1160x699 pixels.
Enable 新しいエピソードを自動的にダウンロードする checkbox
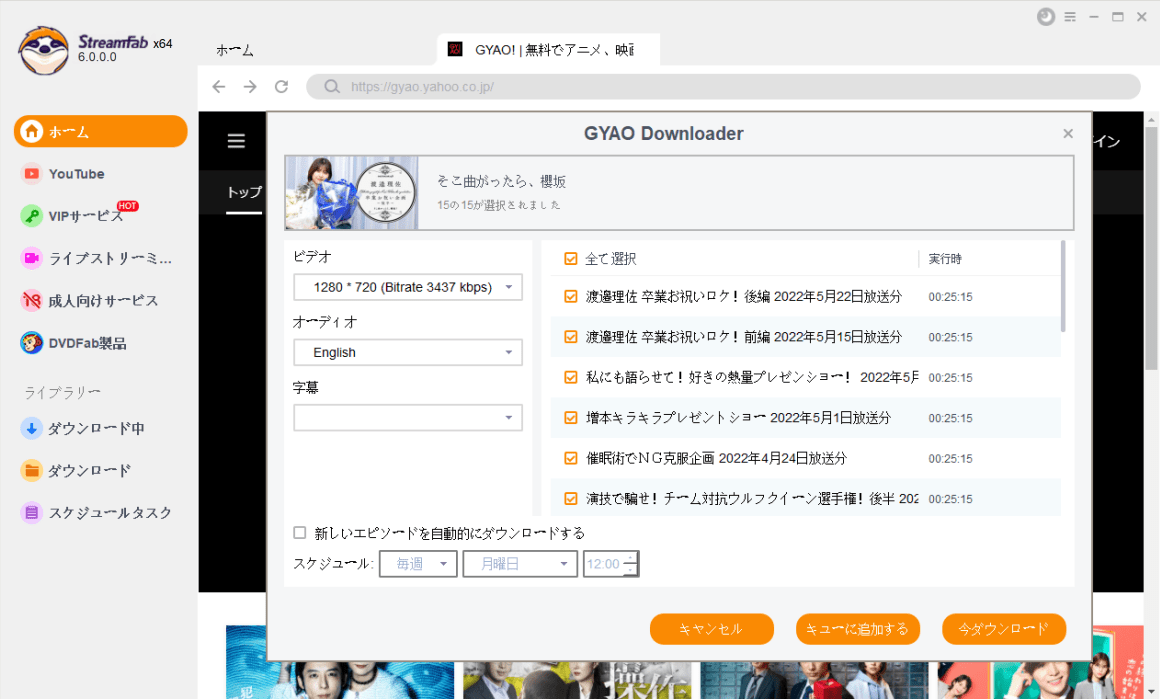coord(300,533)
